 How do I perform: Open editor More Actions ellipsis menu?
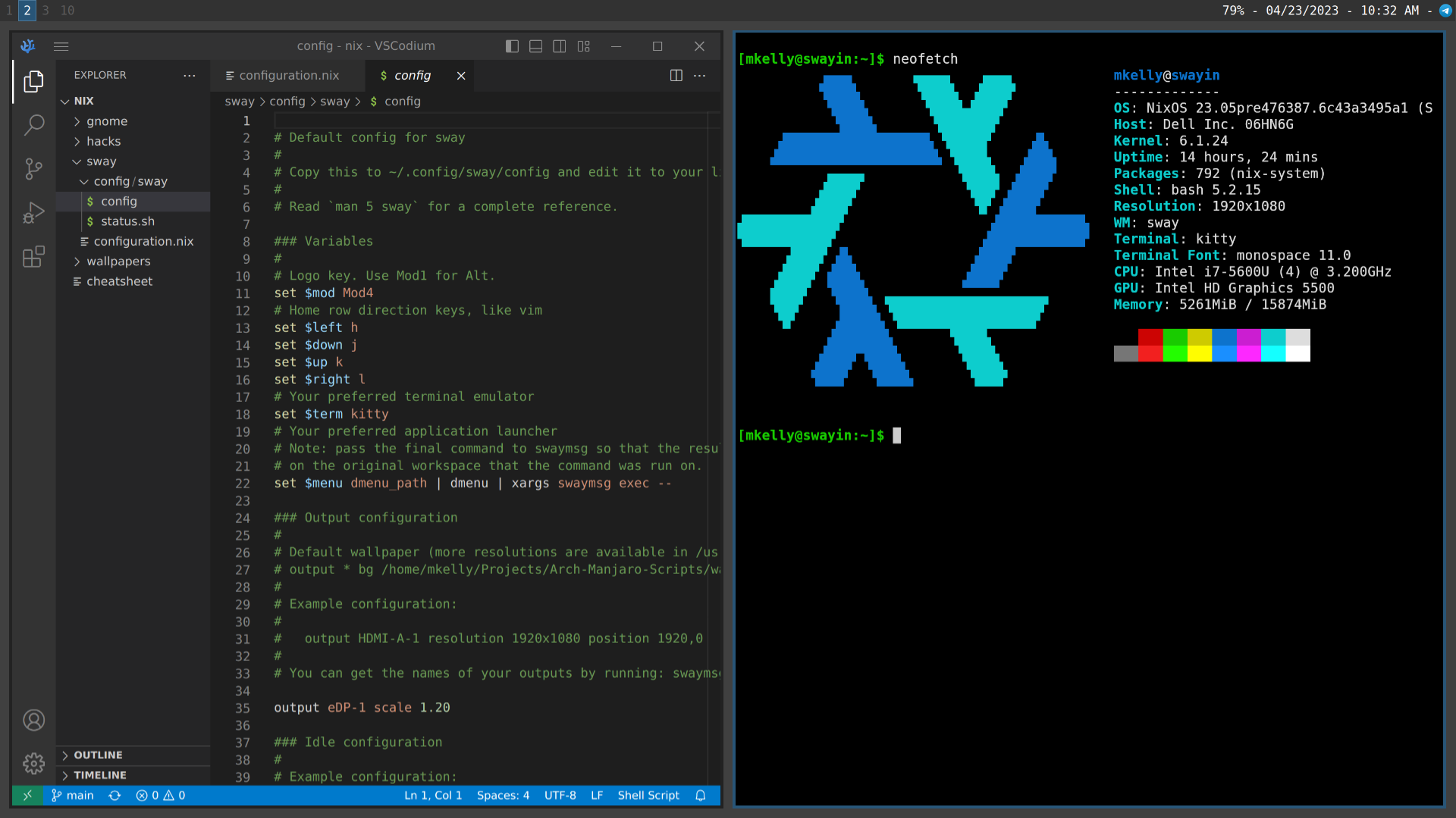click(699, 75)
